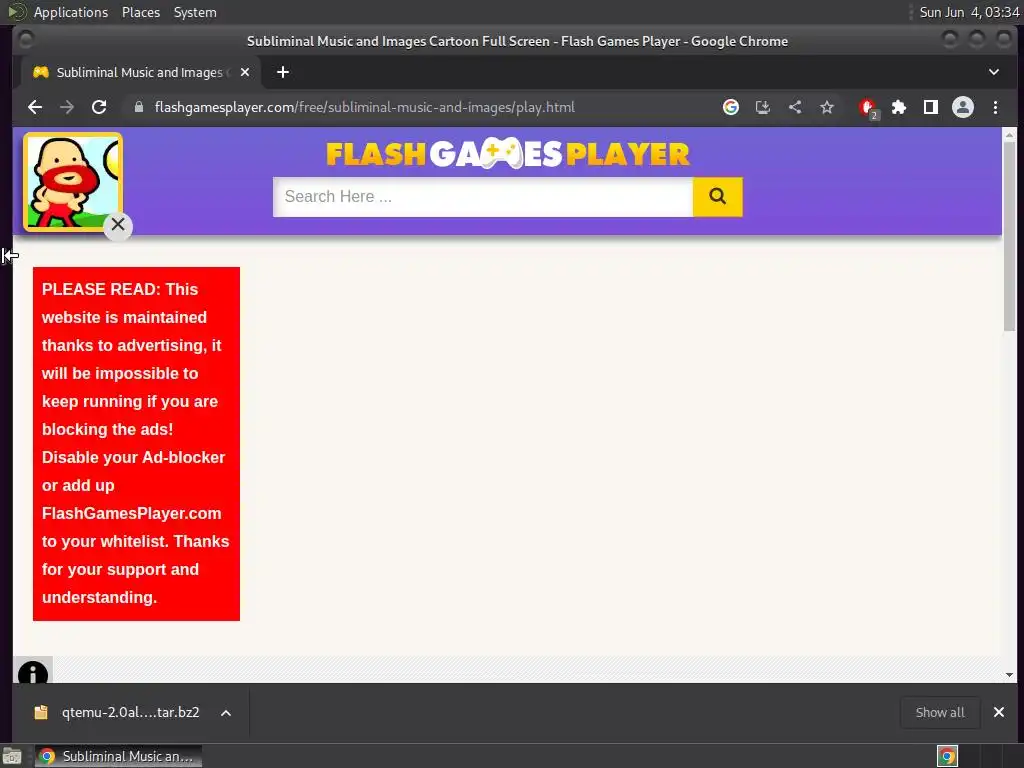Image resolution: width=1024 pixels, height=768 pixels.
Task: View site security lock info
Action: click(x=138, y=107)
